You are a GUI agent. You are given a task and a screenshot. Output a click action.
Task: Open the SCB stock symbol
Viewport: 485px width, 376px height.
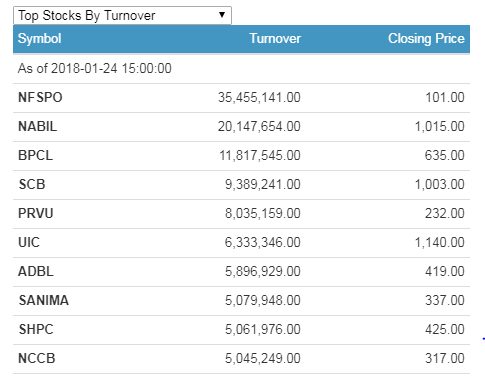32,184
